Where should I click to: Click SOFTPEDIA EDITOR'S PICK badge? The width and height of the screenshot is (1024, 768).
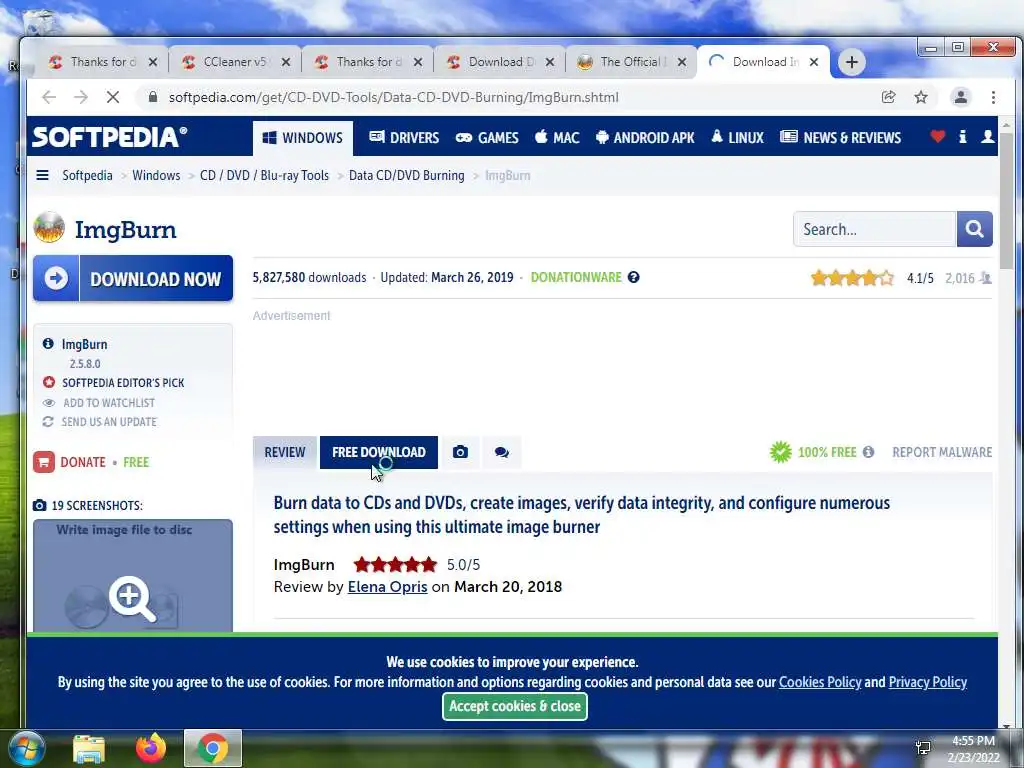(x=114, y=383)
